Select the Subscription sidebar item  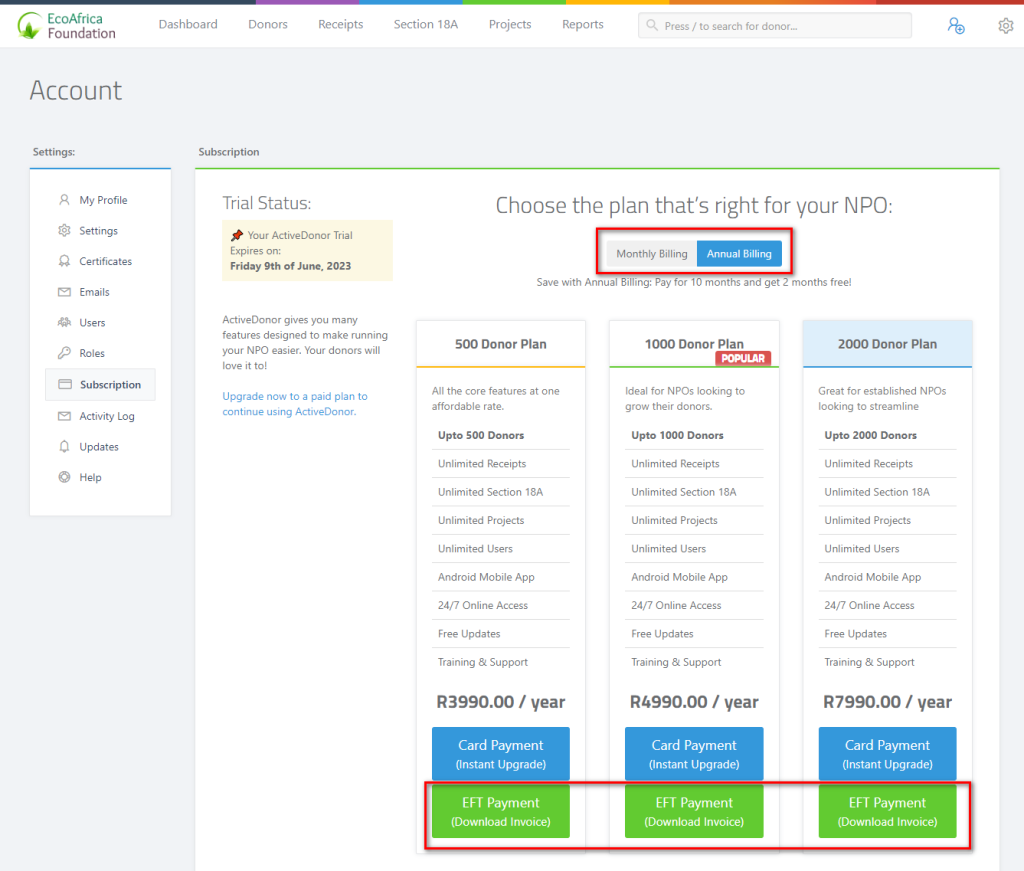(x=101, y=385)
